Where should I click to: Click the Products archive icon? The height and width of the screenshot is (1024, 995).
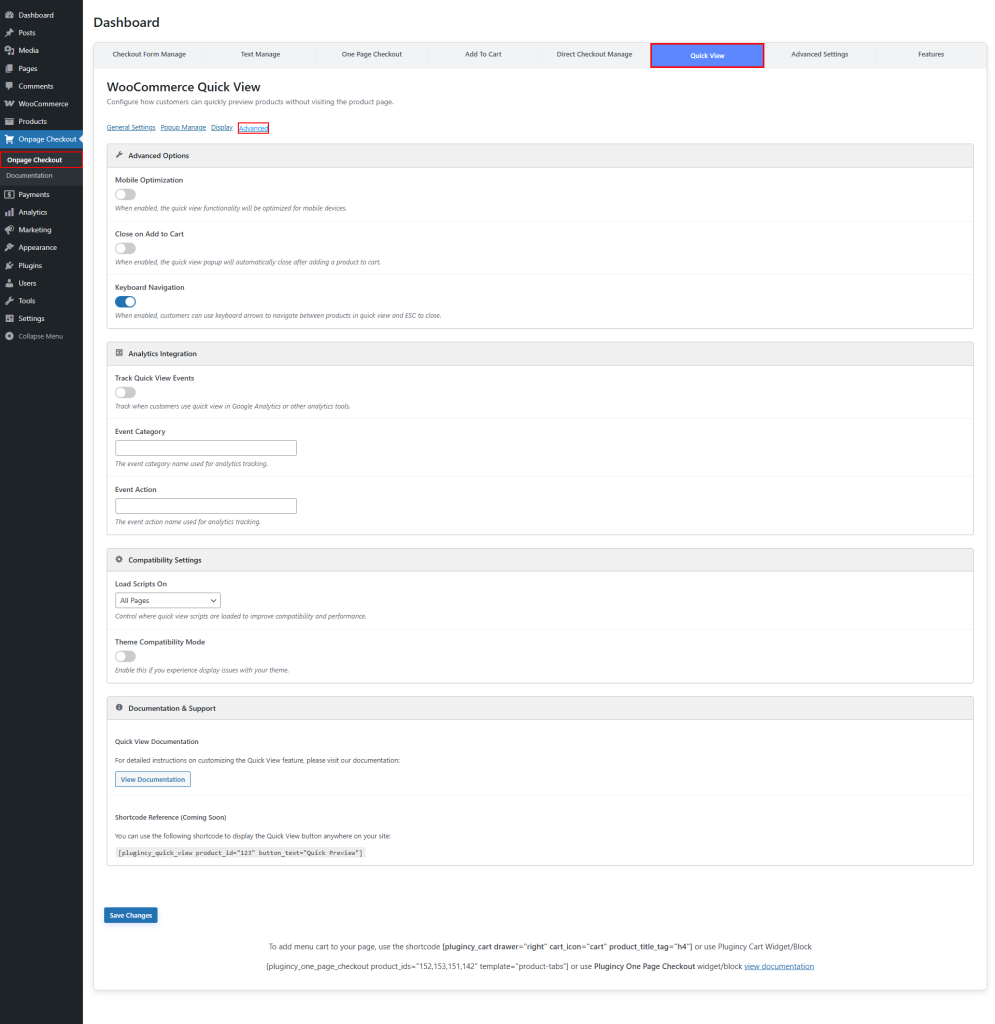pos(9,121)
